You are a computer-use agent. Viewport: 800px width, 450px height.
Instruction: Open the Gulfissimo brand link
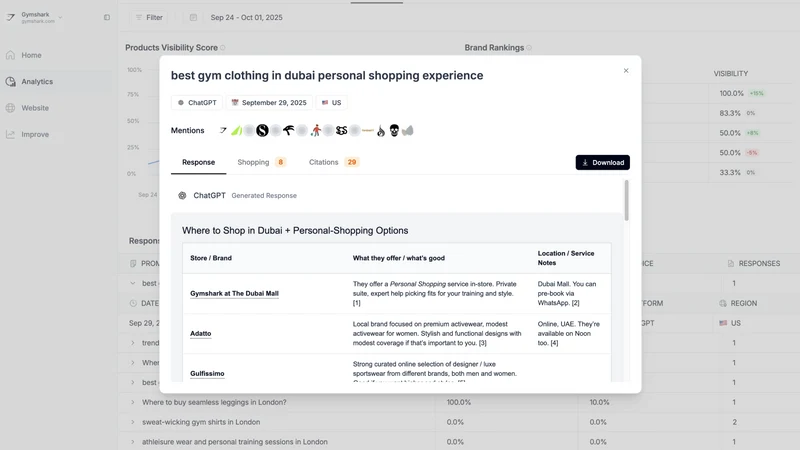point(207,373)
